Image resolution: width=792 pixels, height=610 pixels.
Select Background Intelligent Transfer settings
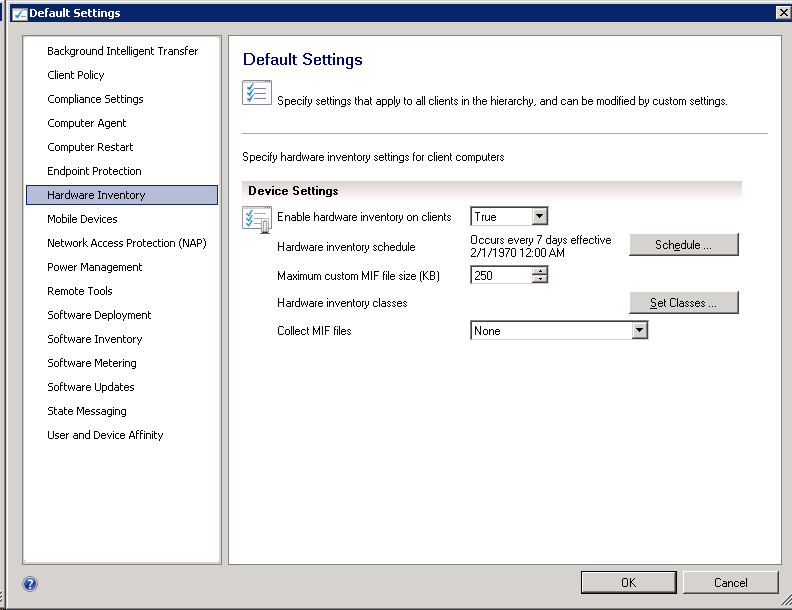122,51
